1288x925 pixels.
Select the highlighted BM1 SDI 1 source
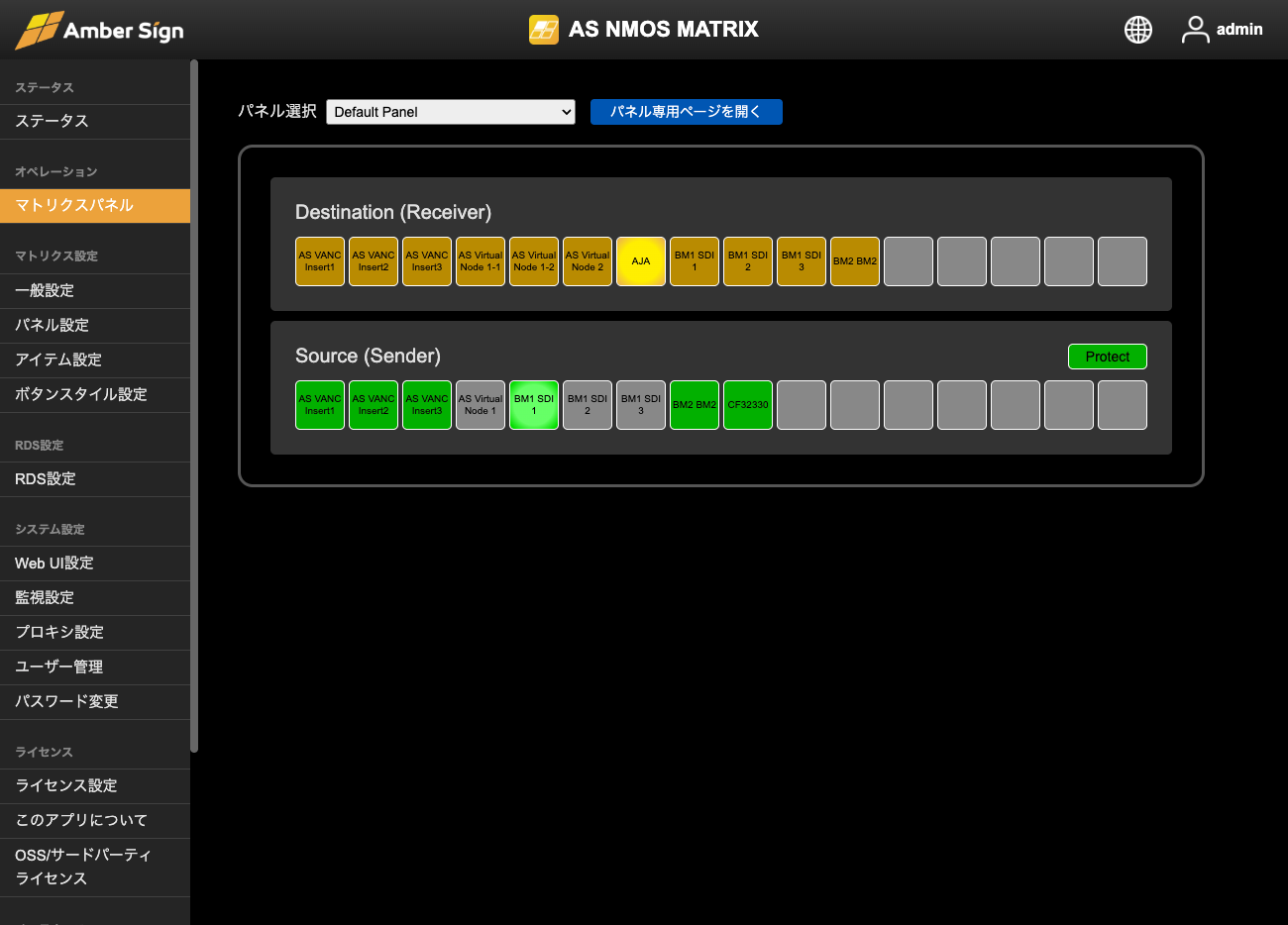pos(534,405)
